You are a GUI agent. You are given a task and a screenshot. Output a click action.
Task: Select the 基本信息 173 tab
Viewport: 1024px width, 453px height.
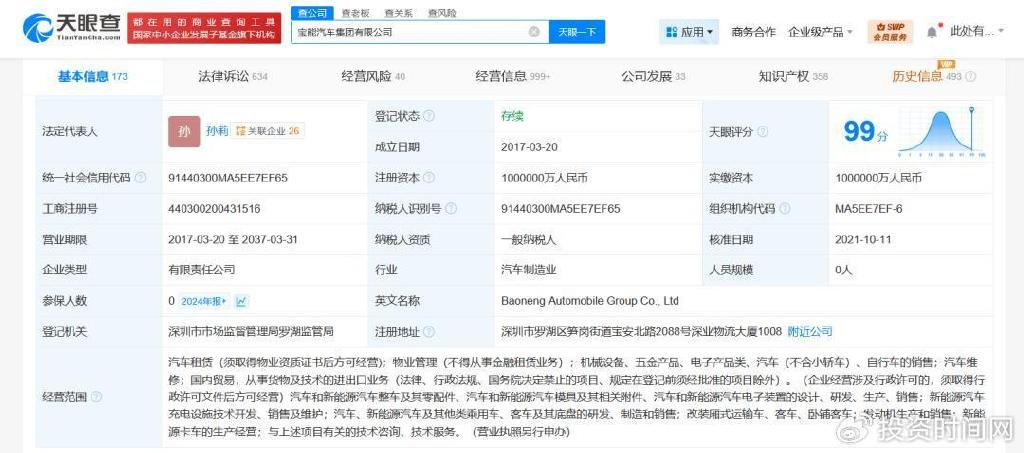93,76
